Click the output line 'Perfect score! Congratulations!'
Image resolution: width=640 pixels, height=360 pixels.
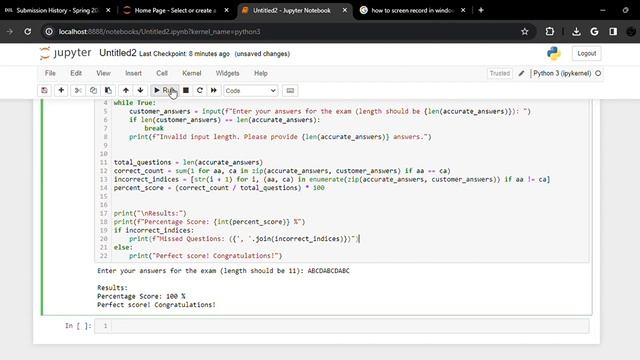[x=156, y=305]
